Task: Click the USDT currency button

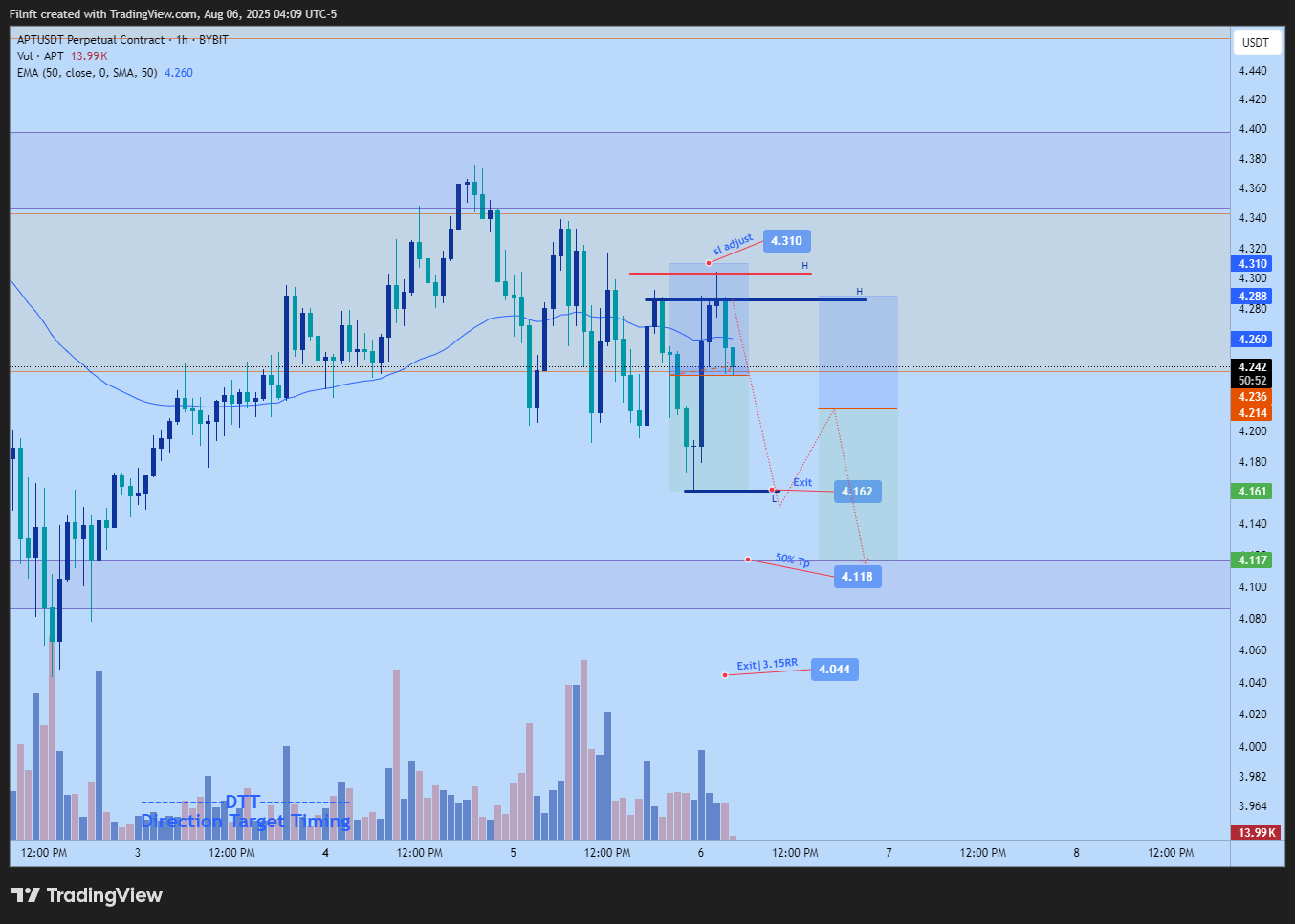Action: (1256, 42)
